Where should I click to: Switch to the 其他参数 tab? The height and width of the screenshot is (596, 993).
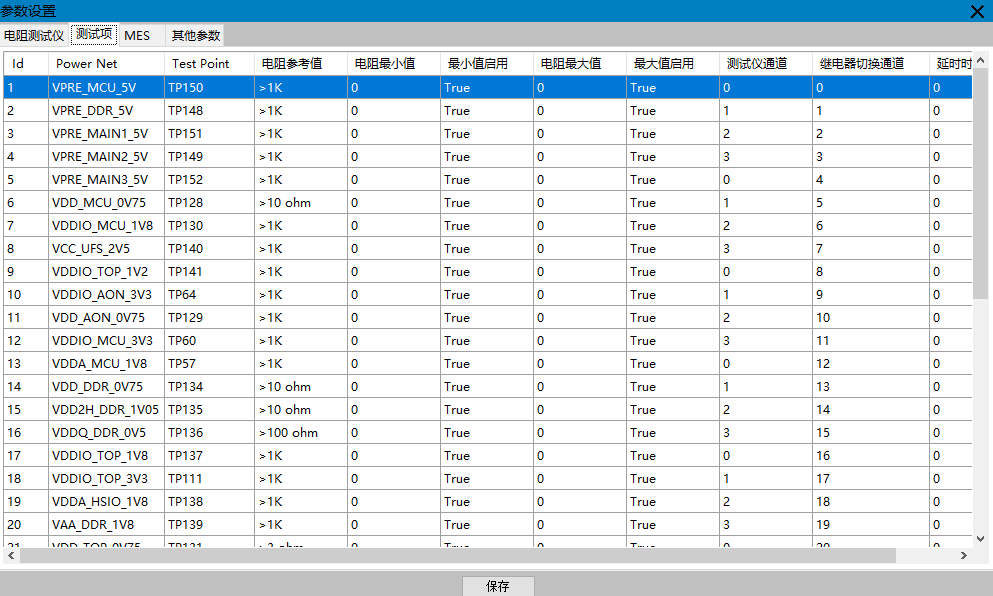[x=196, y=35]
